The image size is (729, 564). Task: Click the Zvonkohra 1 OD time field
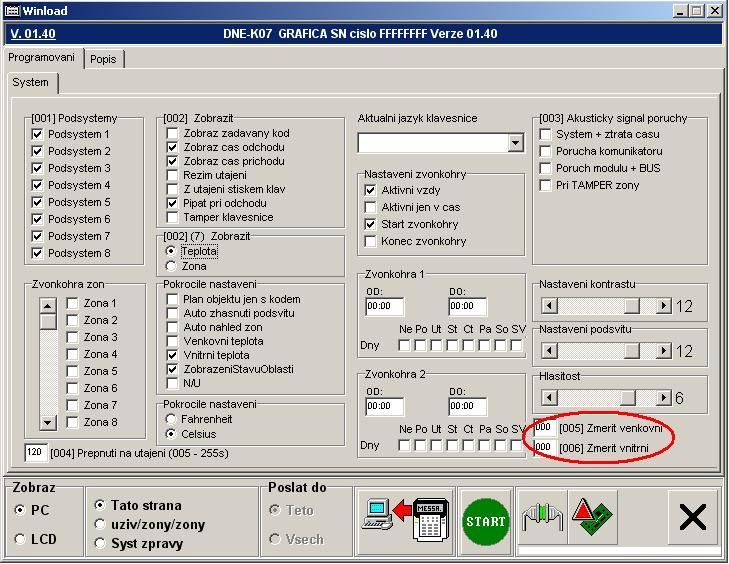[x=384, y=307]
